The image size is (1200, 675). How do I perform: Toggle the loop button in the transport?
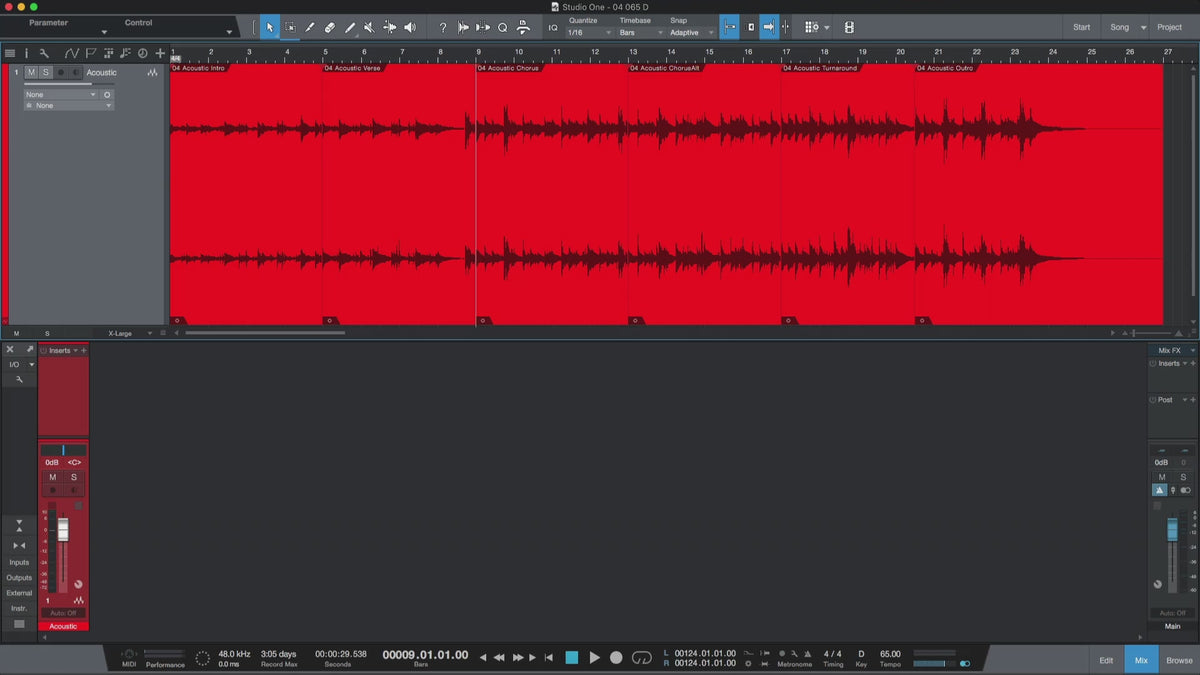(x=642, y=657)
